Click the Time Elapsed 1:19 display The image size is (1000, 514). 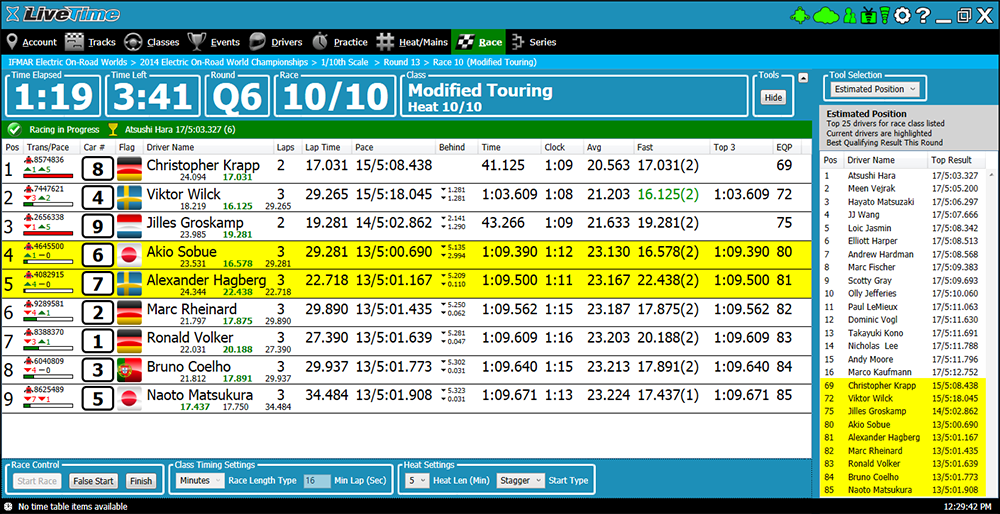coord(54,96)
